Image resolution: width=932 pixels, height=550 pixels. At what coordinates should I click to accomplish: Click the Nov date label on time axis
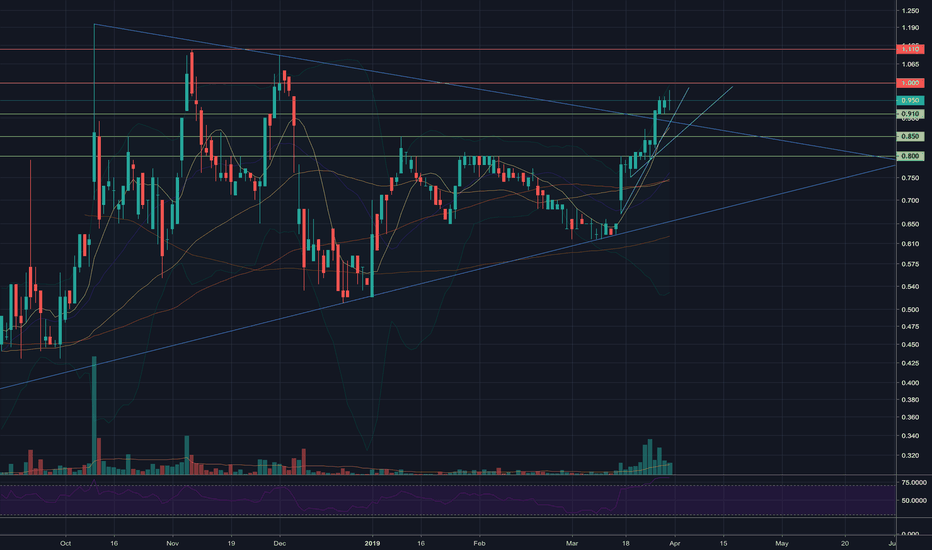[x=172, y=543]
